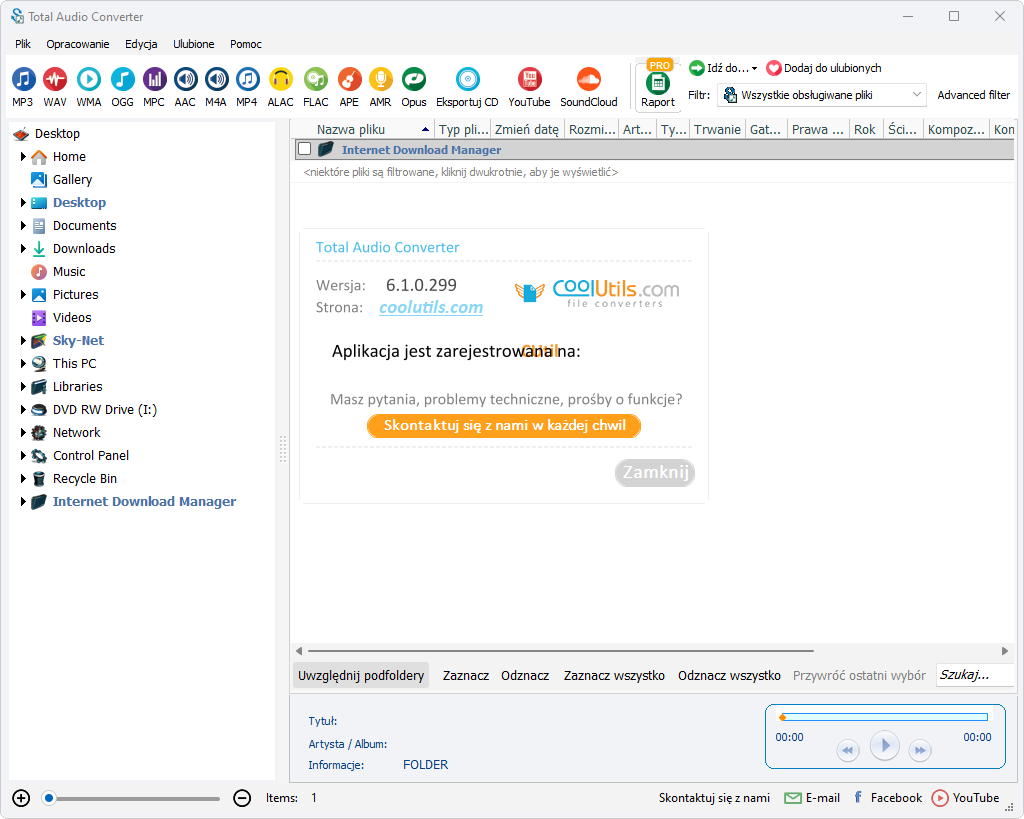Screen dimensions: 1024x819
Task: Open the Plik menu
Action: (x=23, y=44)
